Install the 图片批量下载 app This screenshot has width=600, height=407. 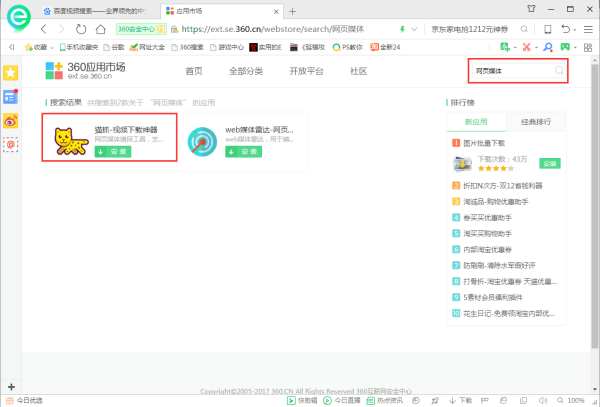tap(550, 164)
